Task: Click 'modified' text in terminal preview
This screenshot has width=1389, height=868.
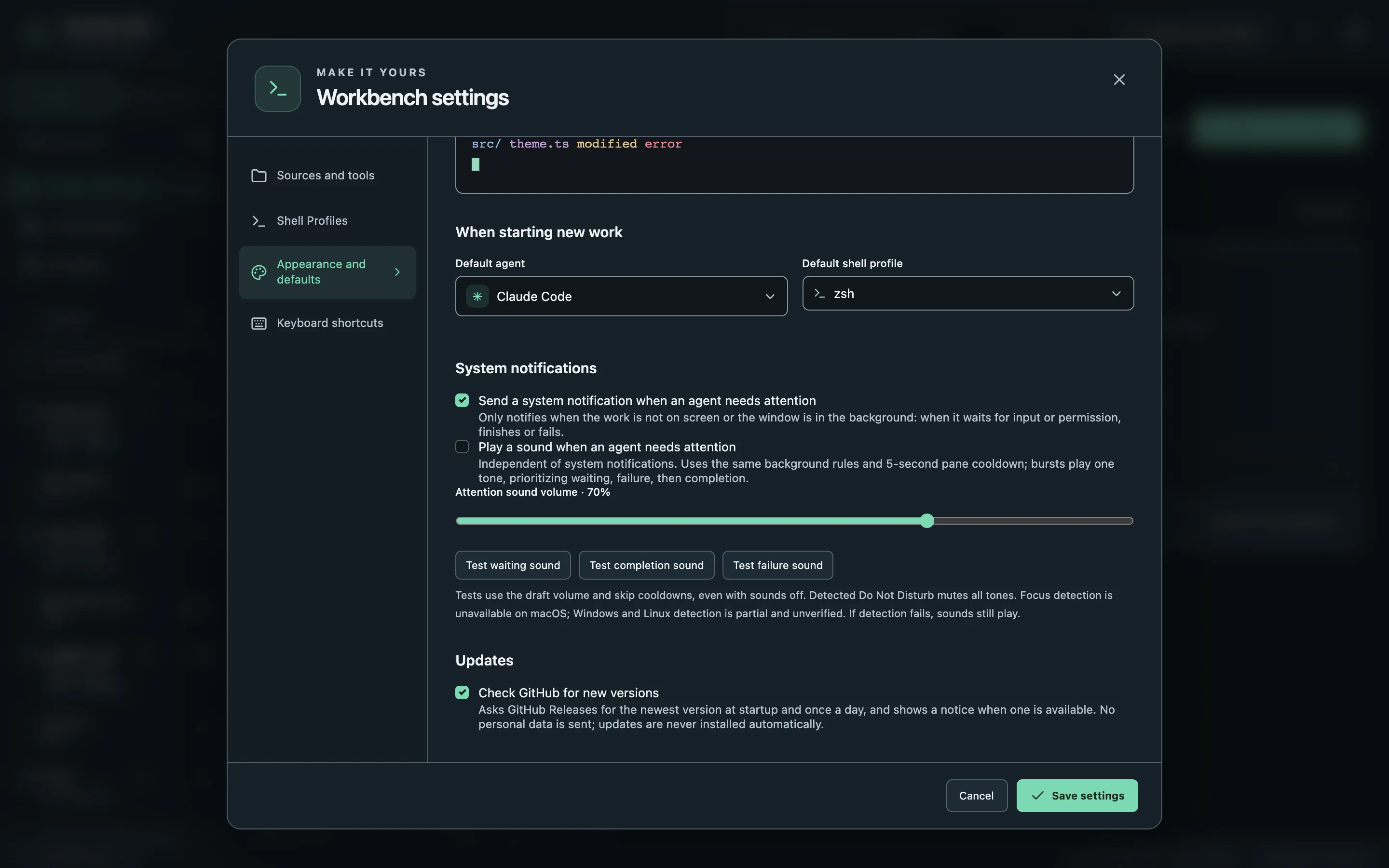Action: tap(607, 144)
